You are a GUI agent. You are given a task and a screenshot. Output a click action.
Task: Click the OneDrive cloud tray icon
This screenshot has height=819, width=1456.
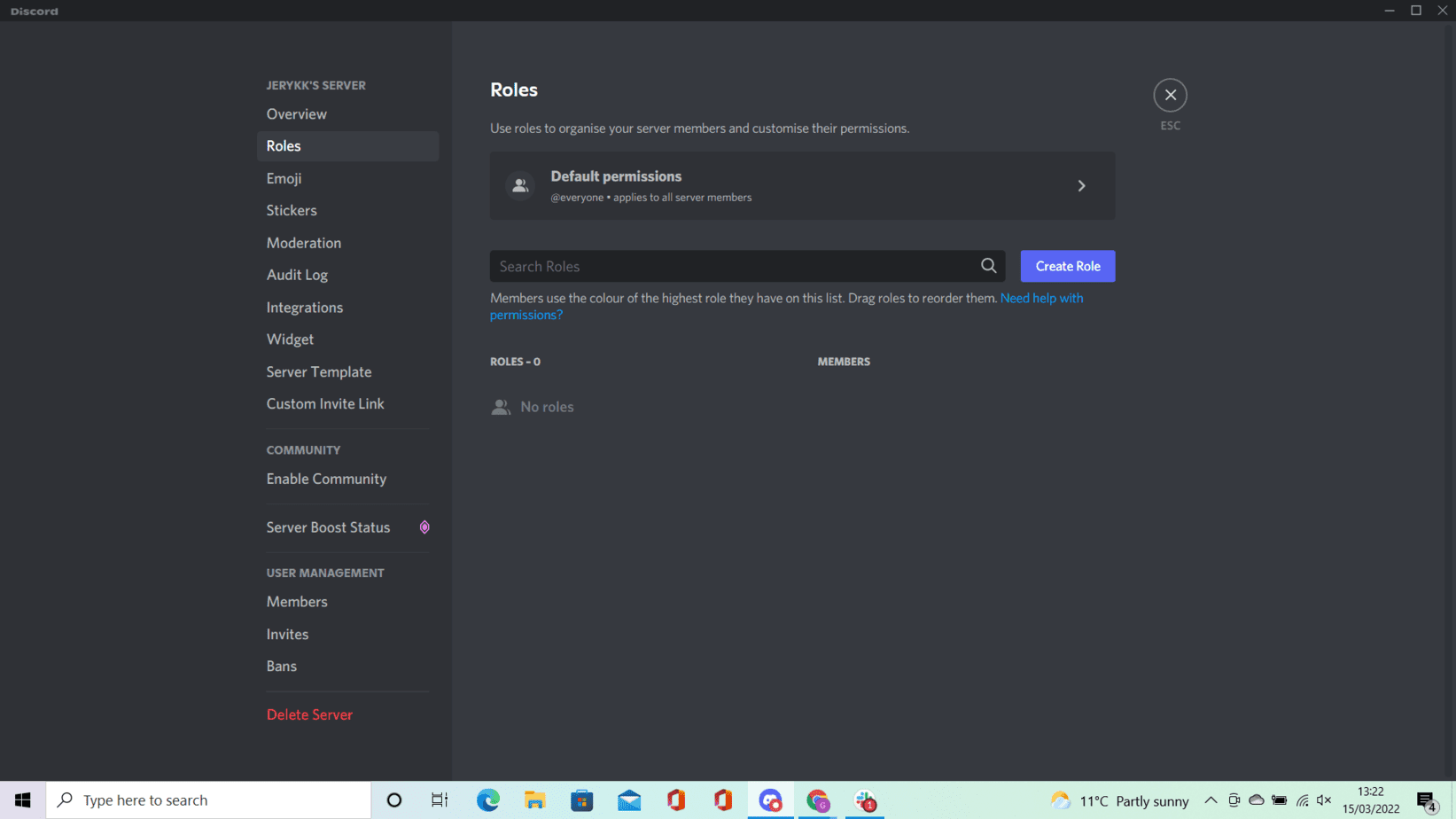point(1256,800)
